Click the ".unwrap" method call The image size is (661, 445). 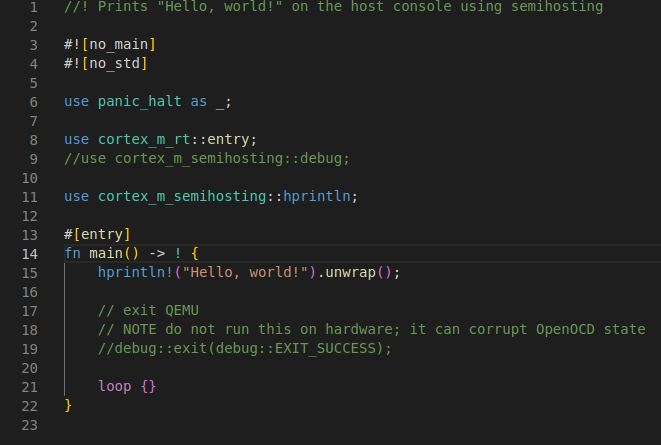346,272
